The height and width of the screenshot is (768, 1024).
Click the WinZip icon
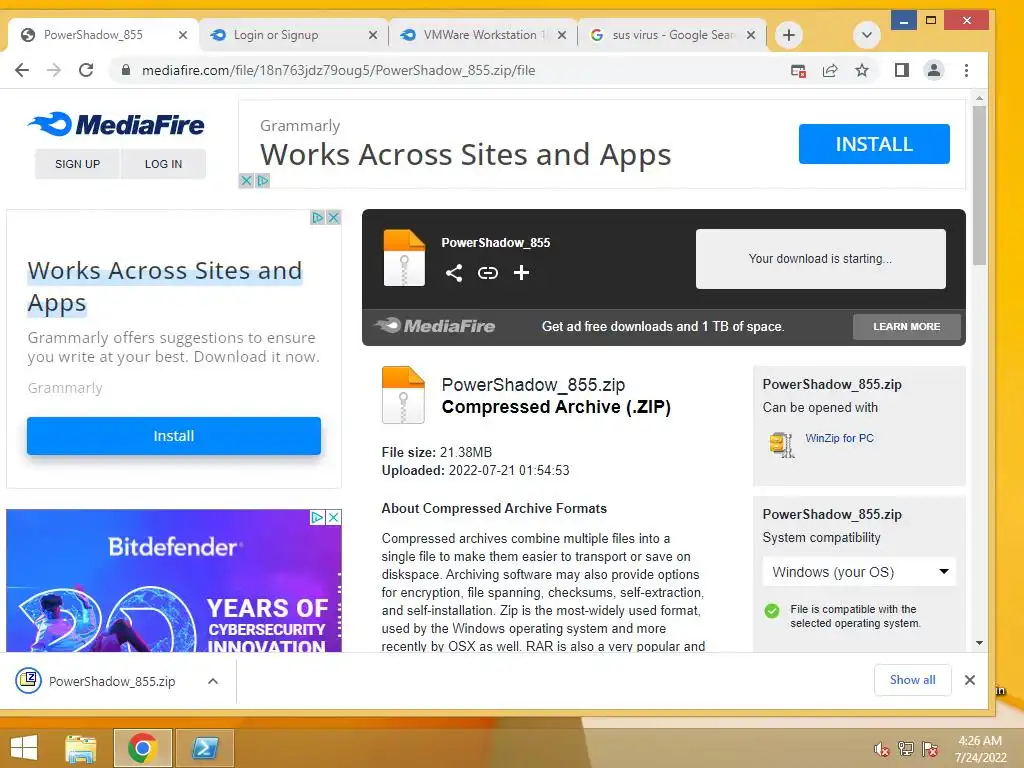coord(782,445)
